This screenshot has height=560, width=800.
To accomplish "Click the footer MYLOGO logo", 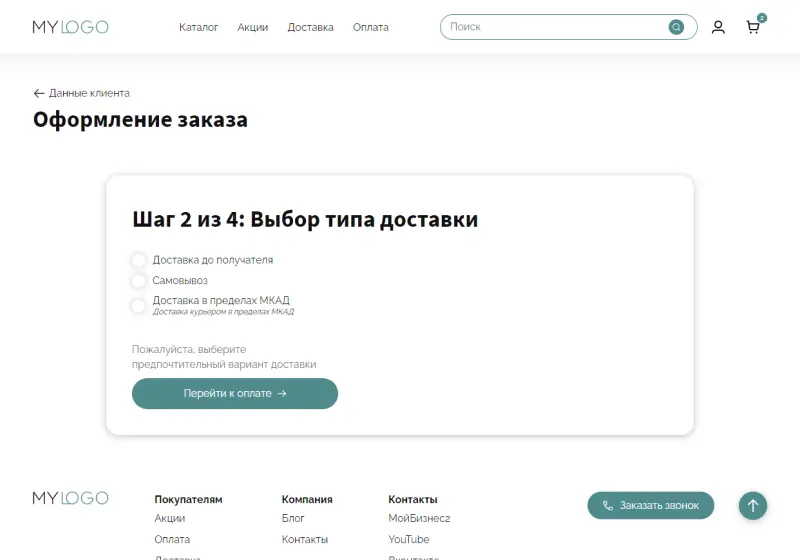I will tap(70, 498).
